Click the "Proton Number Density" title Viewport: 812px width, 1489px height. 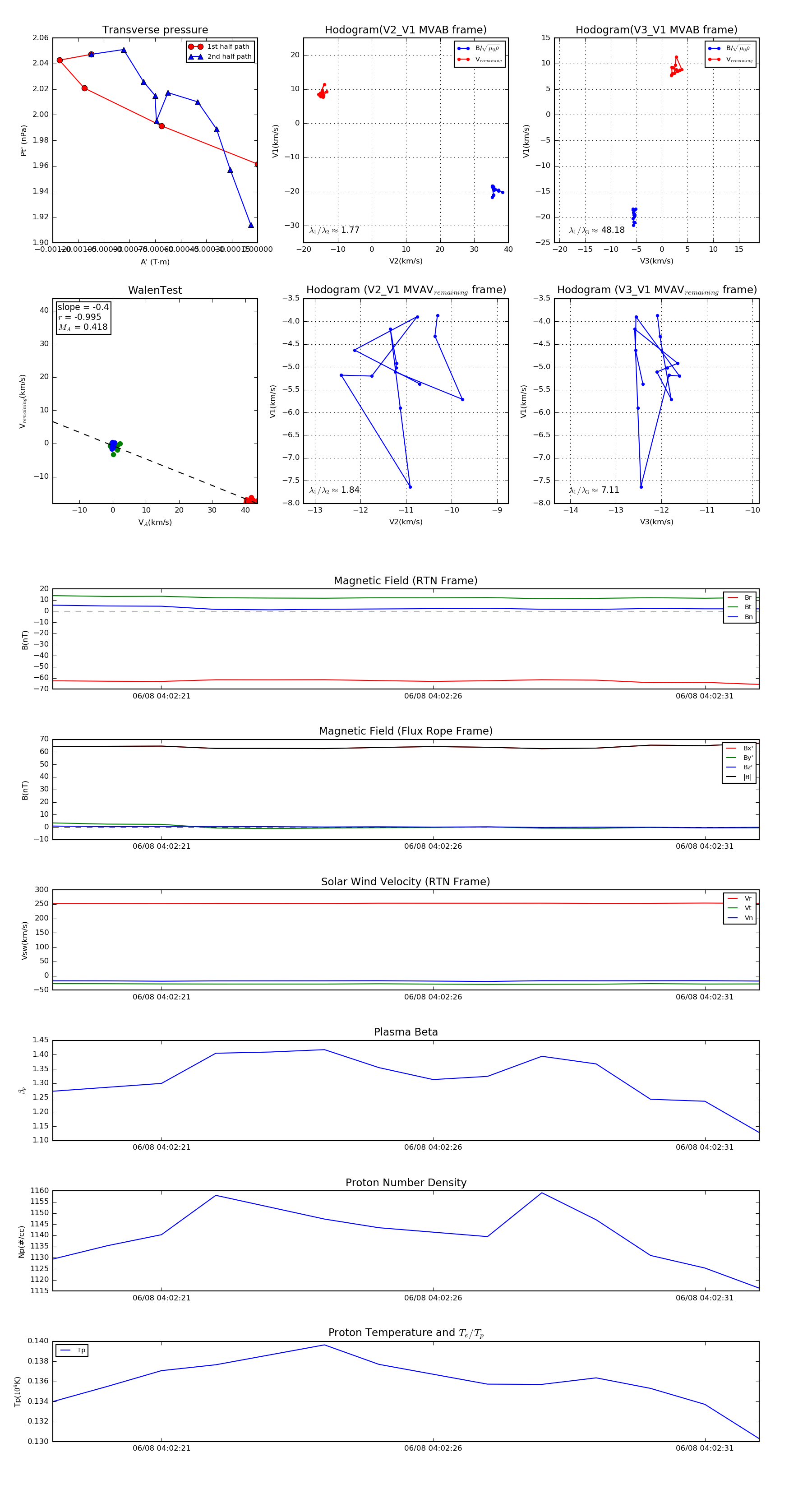pos(406,1183)
